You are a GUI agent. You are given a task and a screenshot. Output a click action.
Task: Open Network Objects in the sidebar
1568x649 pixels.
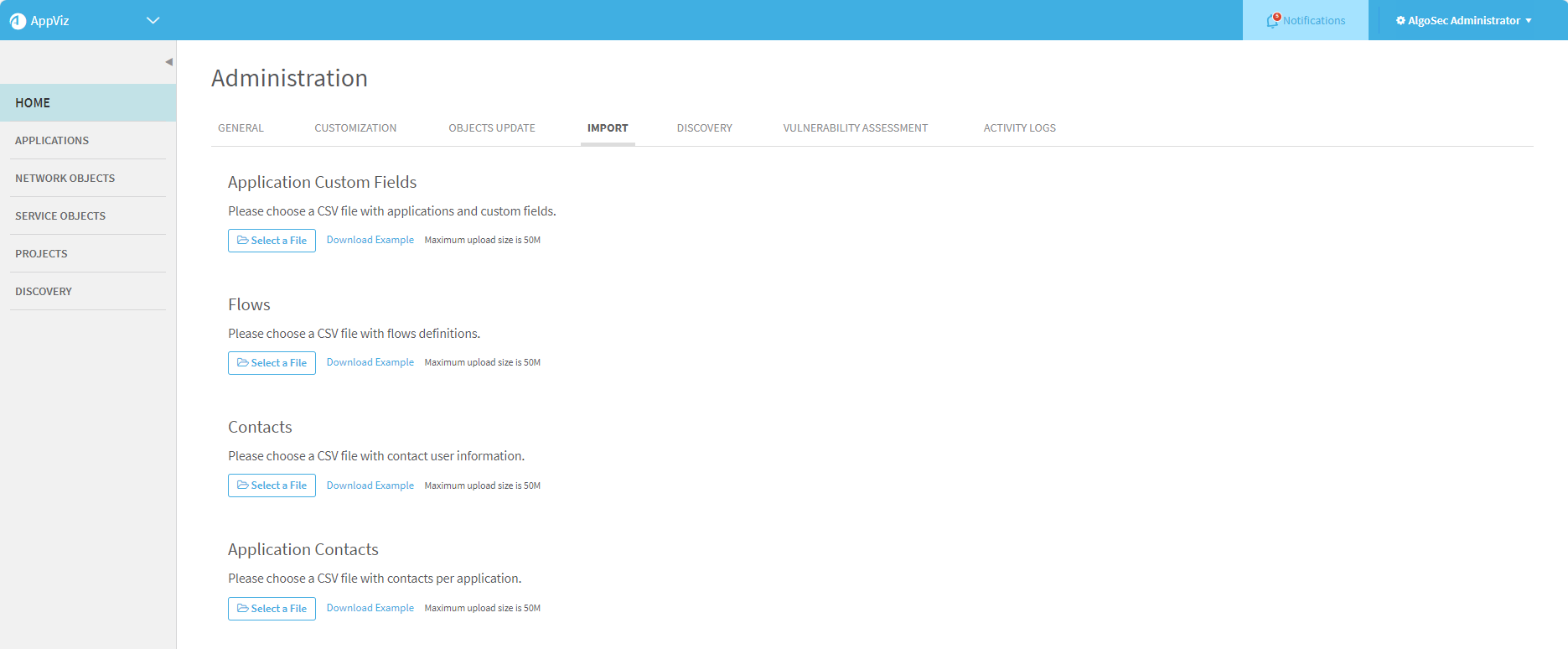click(x=65, y=179)
